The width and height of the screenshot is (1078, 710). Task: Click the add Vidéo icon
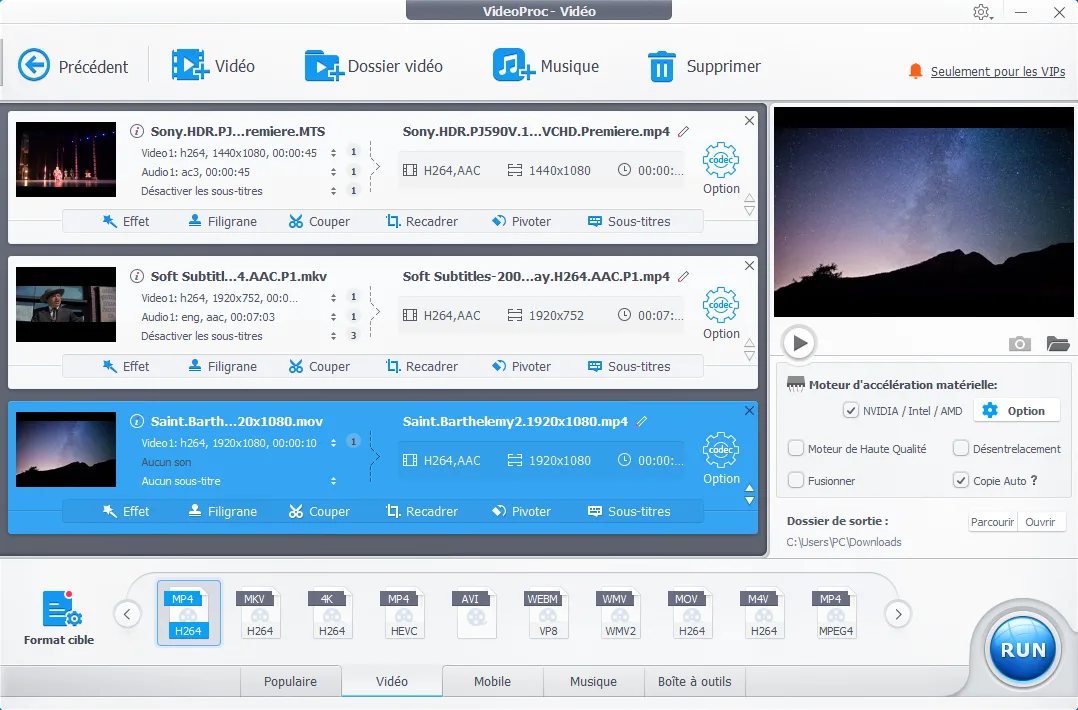[189, 66]
